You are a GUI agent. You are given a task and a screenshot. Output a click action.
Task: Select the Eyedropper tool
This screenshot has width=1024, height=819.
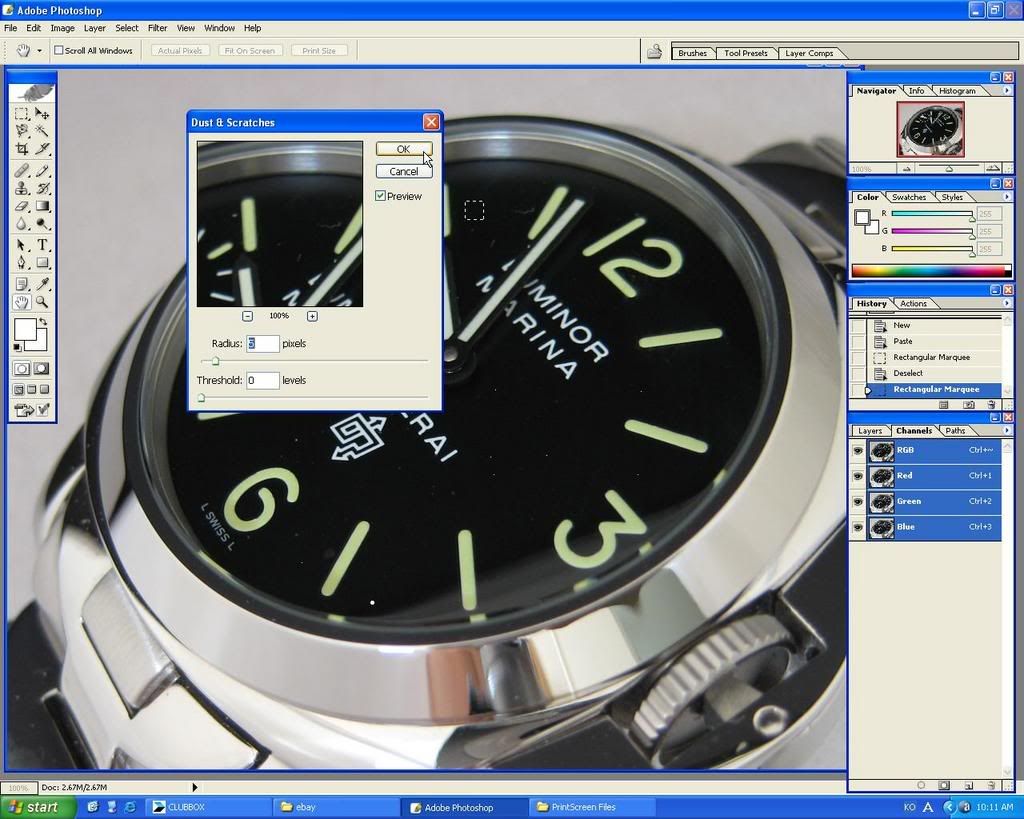click(x=42, y=284)
